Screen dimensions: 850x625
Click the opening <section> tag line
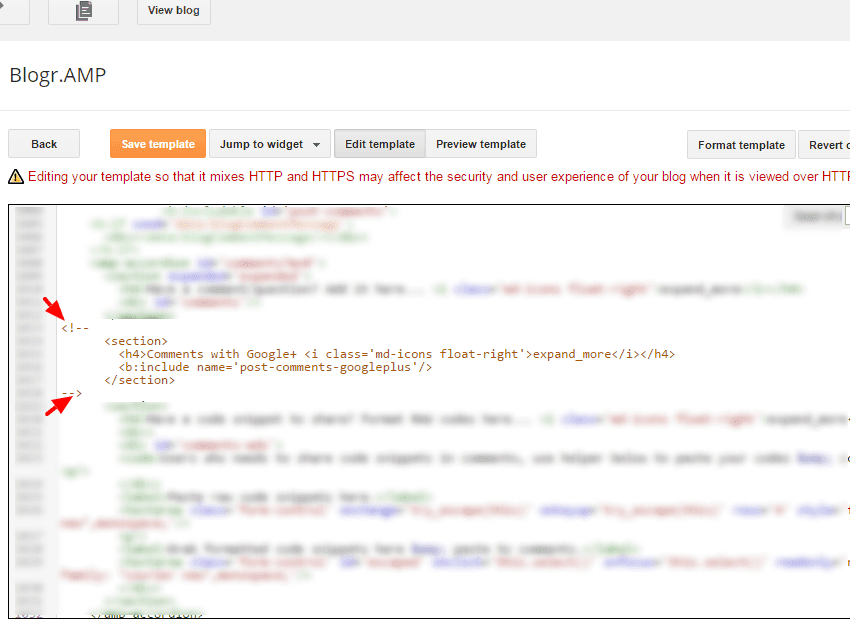point(136,341)
